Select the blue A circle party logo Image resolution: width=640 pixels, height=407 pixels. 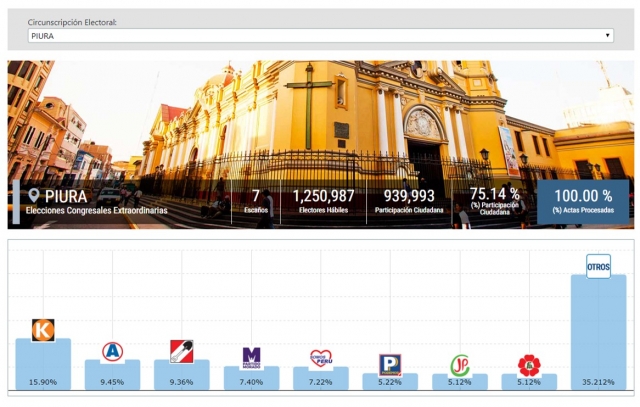pos(113,351)
